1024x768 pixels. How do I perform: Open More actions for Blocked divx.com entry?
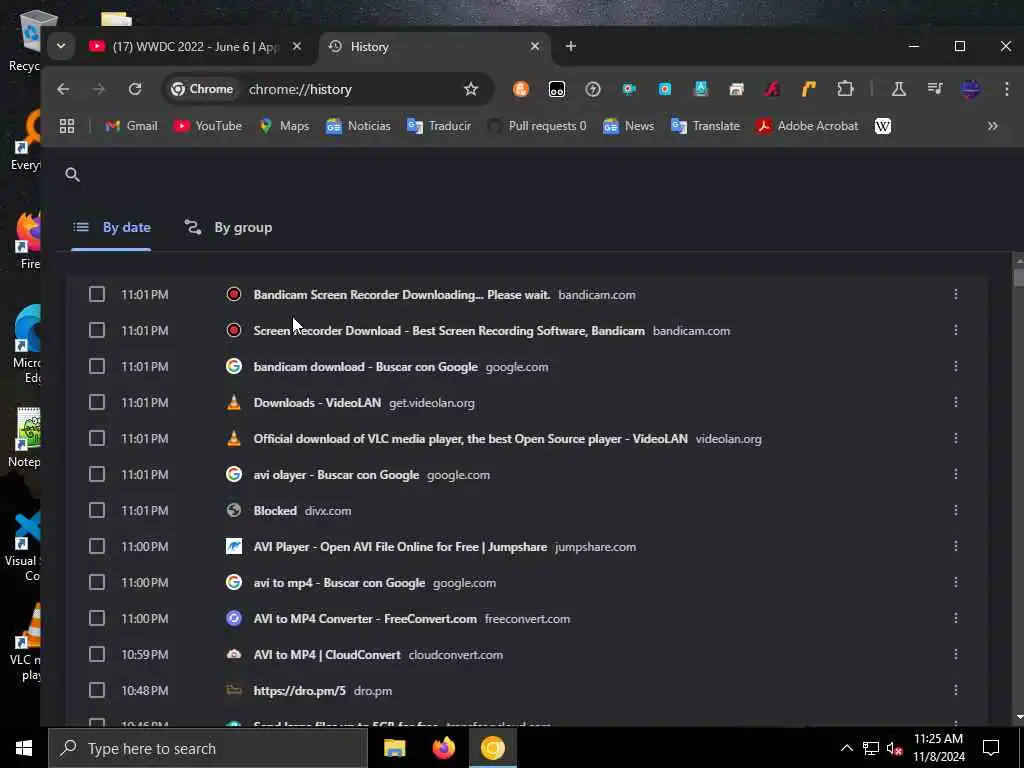coord(955,510)
